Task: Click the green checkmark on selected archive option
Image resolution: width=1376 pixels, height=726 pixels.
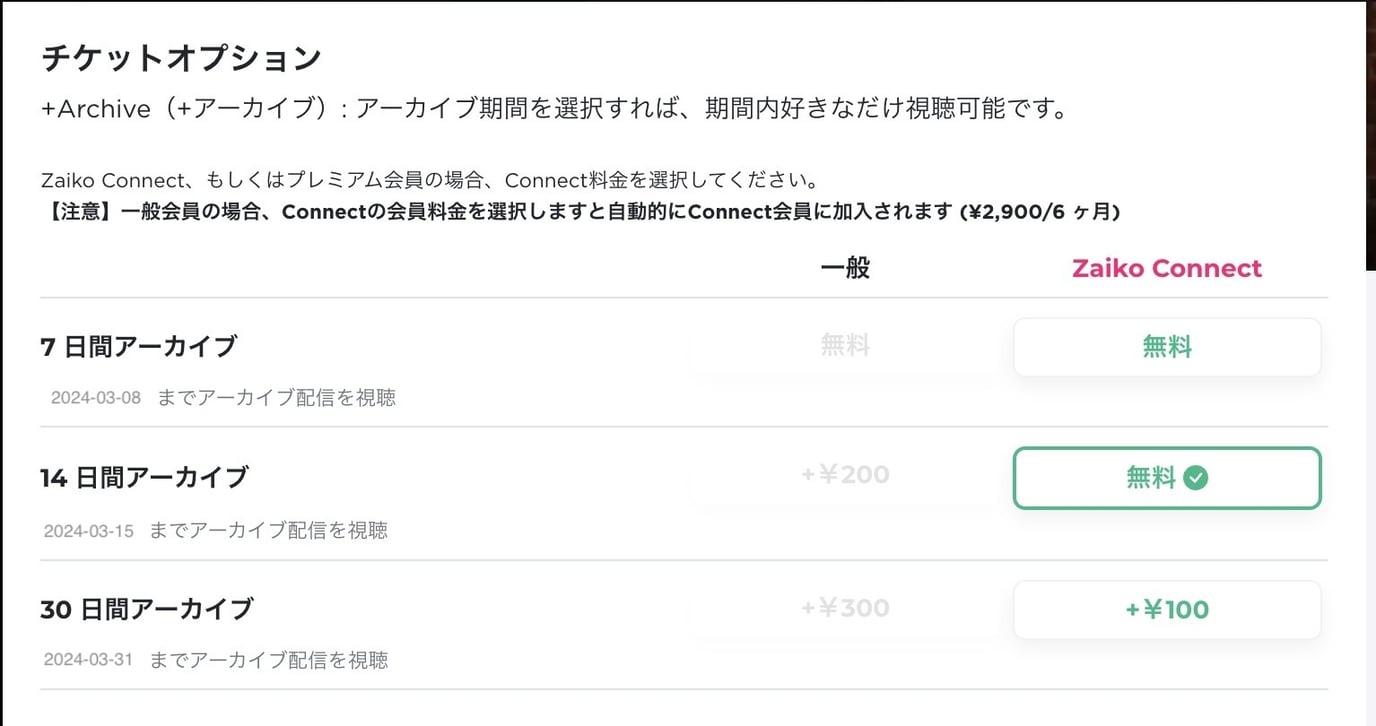Action: [1195, 475]
